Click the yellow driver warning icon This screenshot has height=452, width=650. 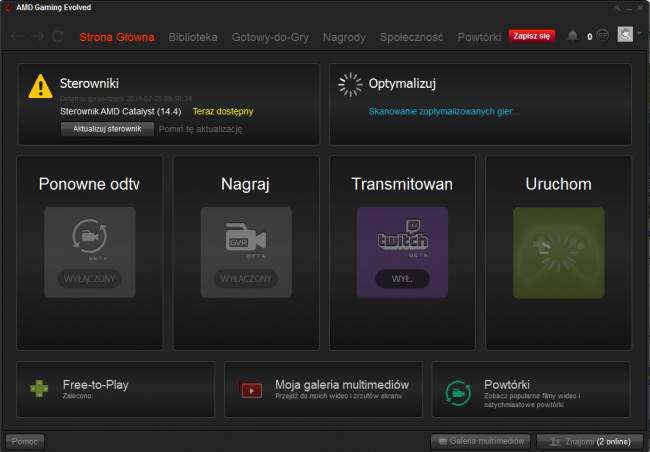(40, 86)
